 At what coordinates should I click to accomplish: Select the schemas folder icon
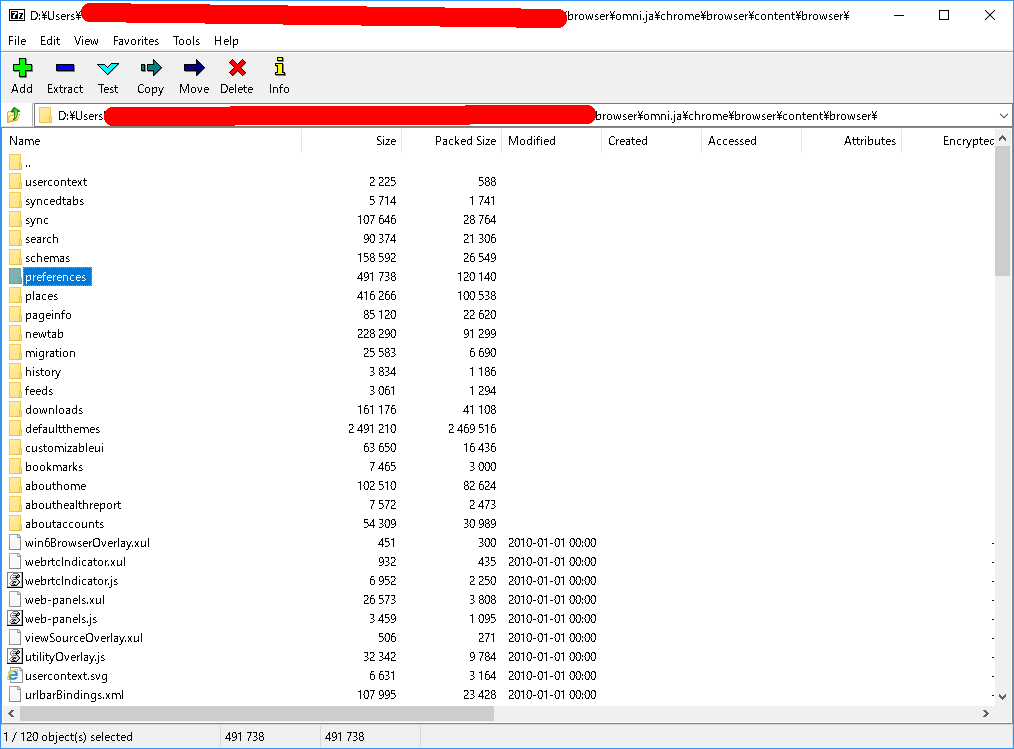(x=16, y=257)
